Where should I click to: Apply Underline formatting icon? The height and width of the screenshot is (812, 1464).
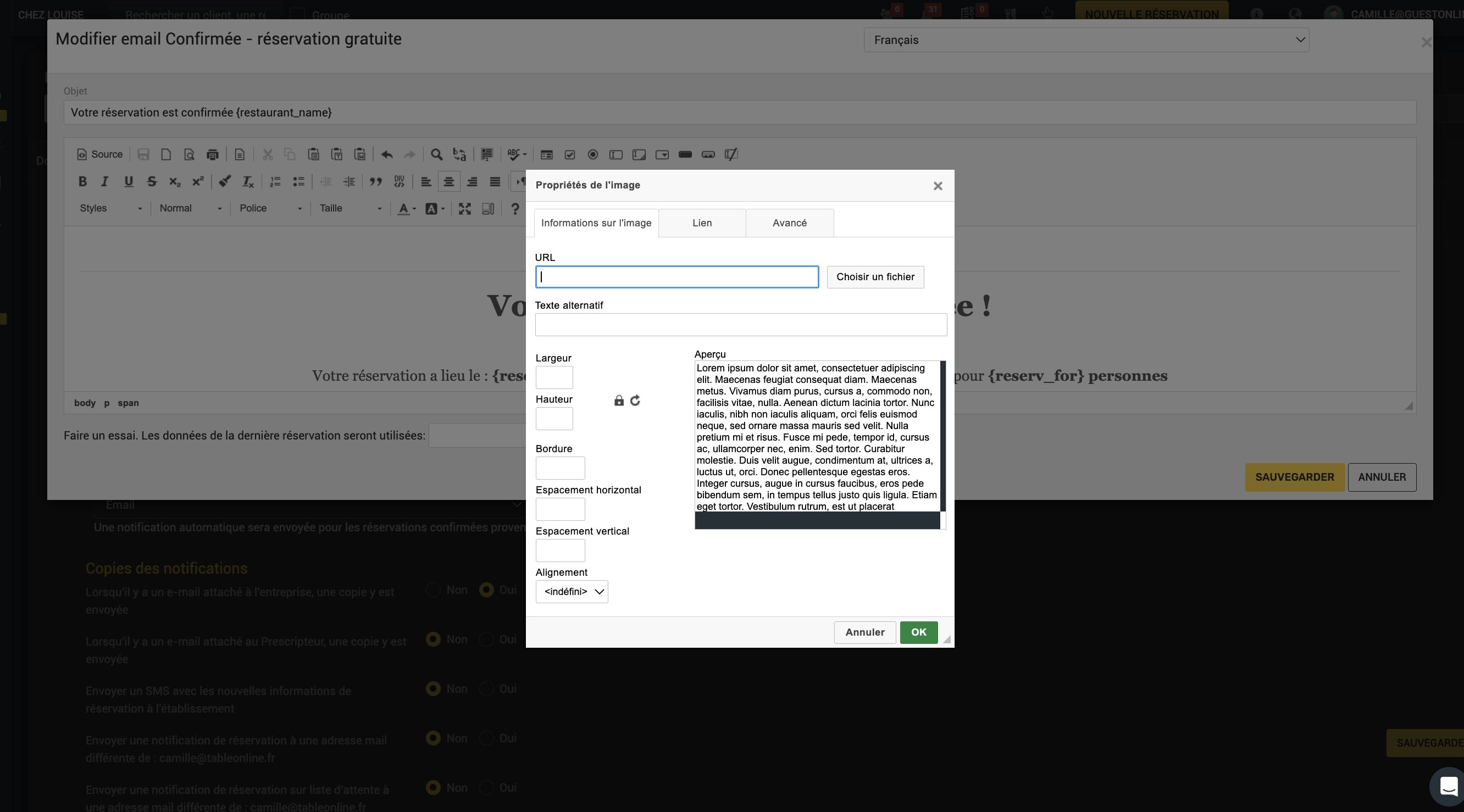tap(129, 181)
